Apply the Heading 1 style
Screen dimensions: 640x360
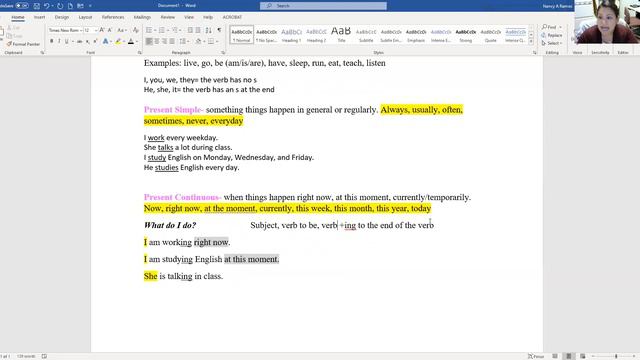click(291, 35)
